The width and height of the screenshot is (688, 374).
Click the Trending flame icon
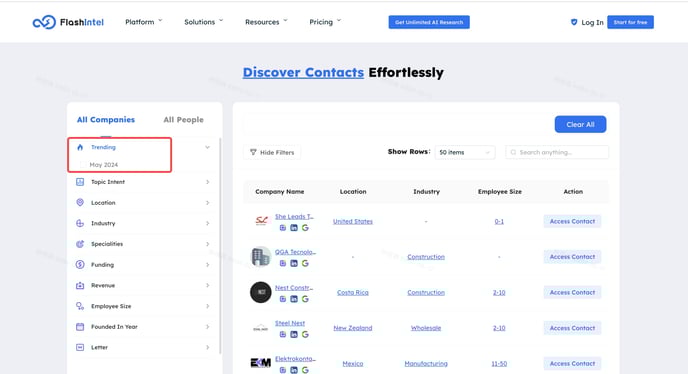point(80,147)
